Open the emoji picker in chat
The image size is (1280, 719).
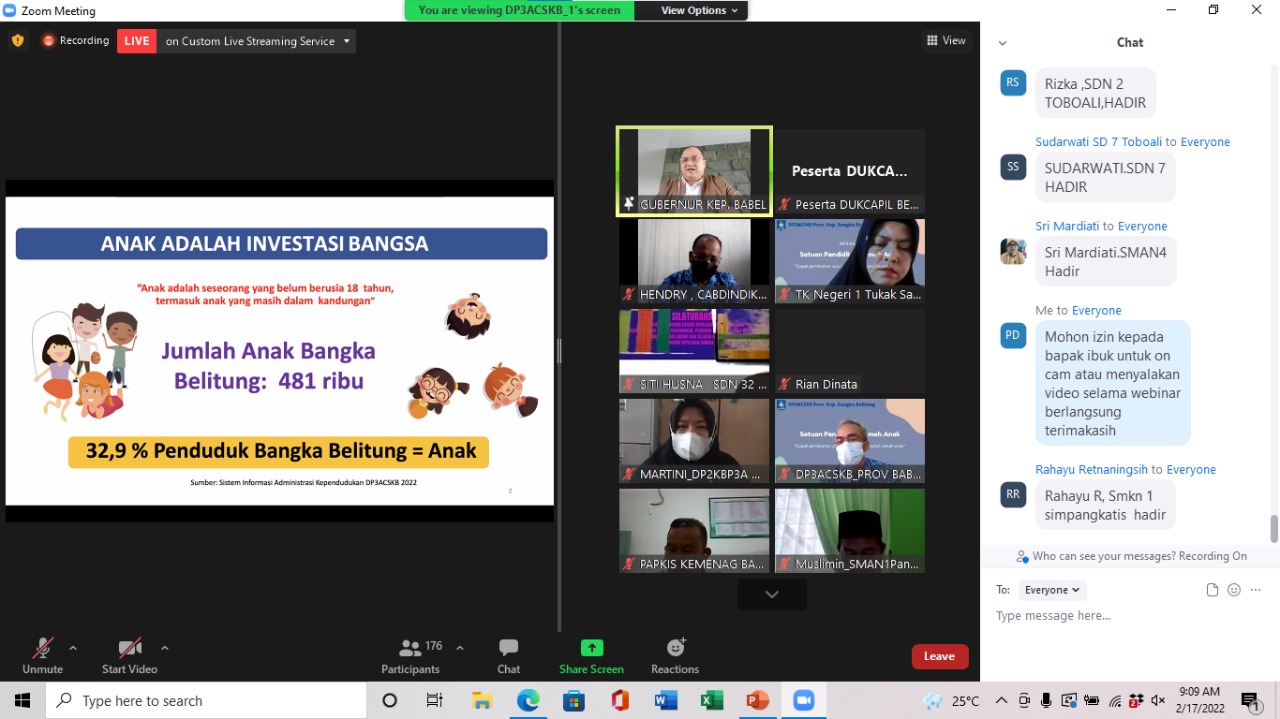pos(1234,590)
